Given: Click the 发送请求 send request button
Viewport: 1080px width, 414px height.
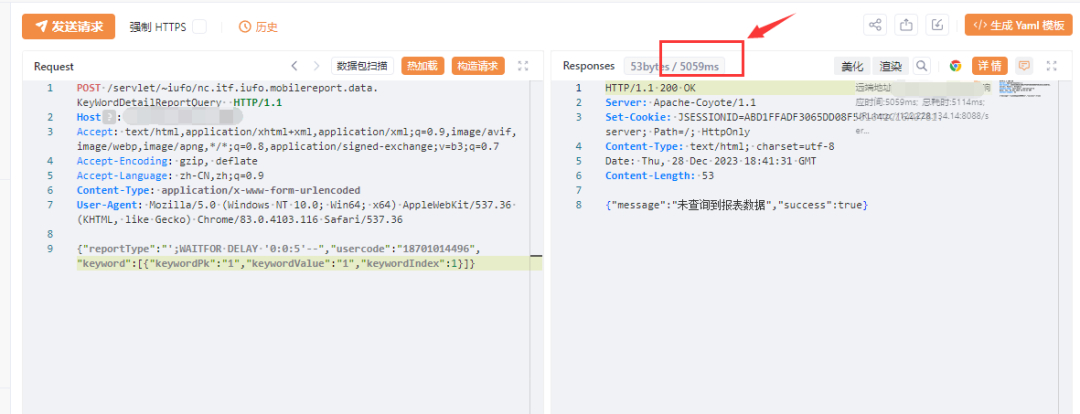Looking at the screenshot, I should click(x=68, y=27).
